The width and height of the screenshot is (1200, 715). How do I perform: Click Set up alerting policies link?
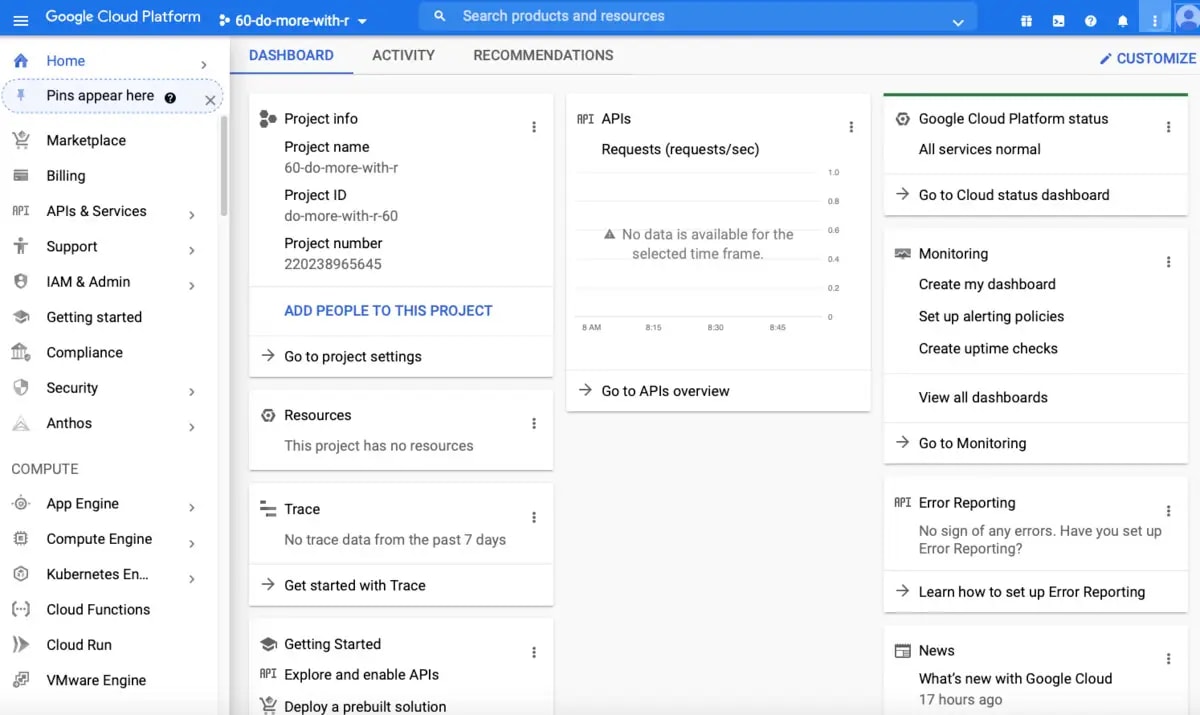point(991,316)
